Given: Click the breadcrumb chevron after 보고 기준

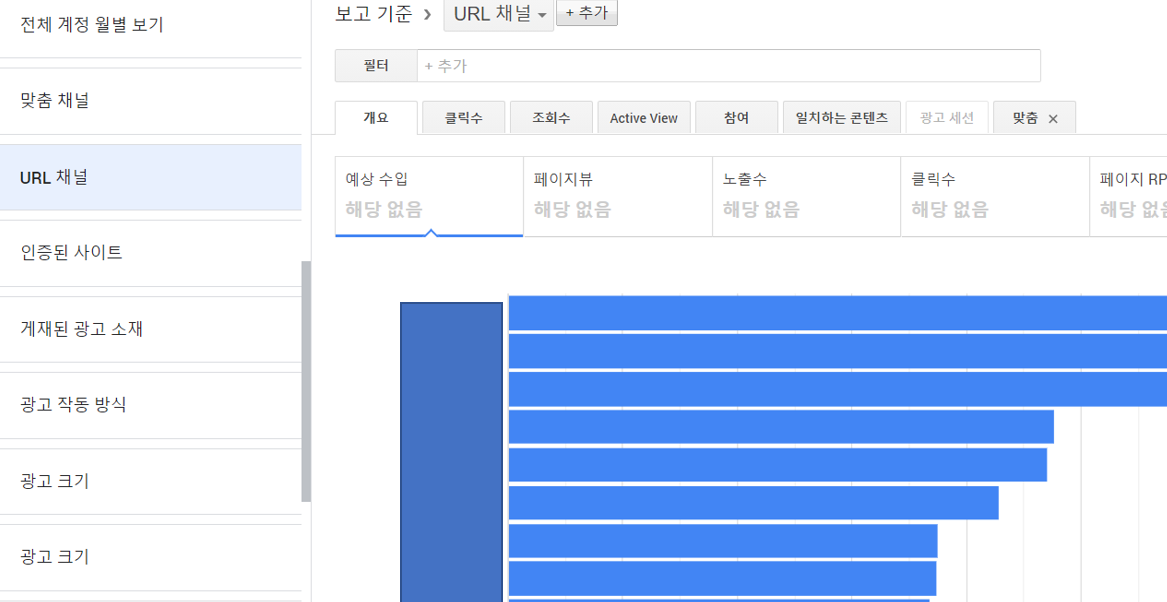Looking at the screenshot, I should tap(427, 14).
